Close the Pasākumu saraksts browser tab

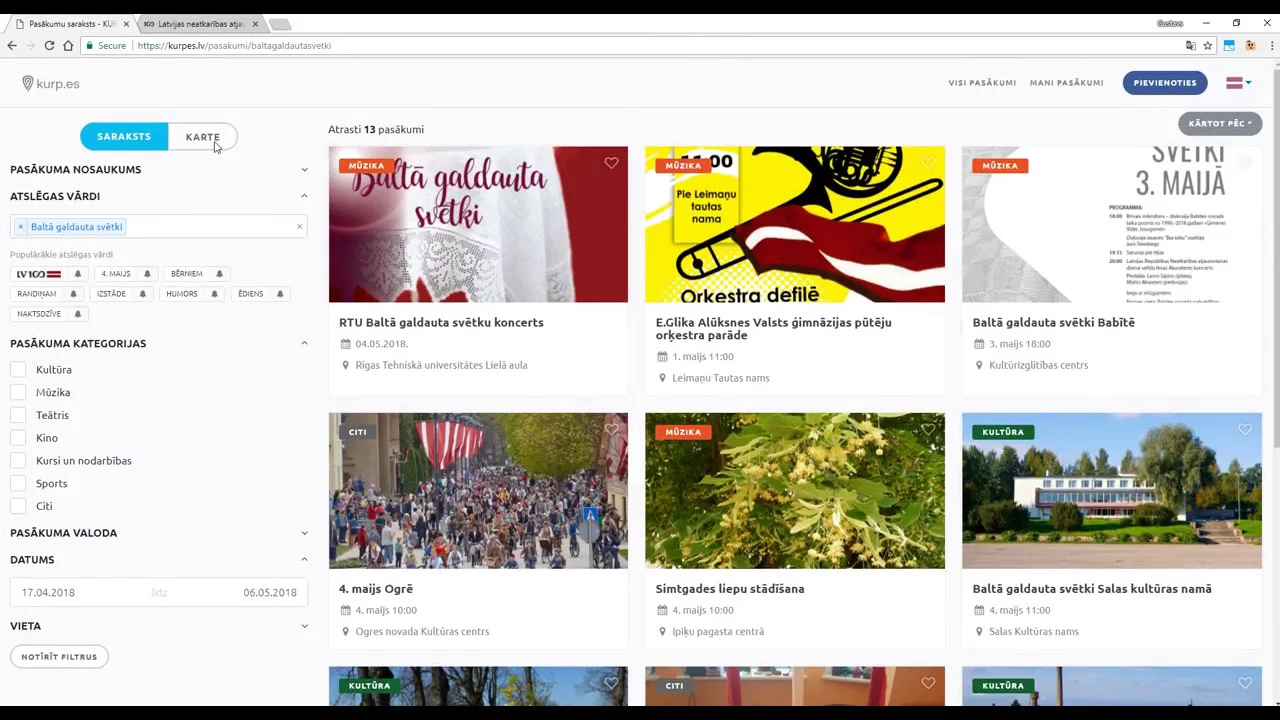126,23
